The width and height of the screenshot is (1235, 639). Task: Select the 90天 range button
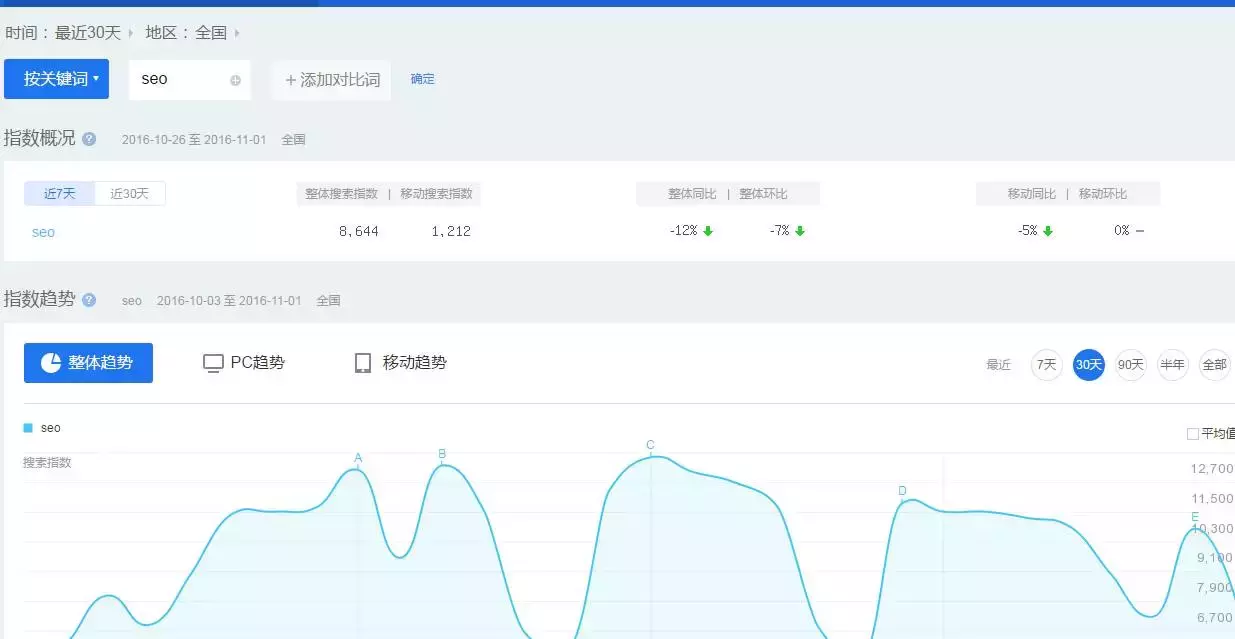coord(1130,365)
